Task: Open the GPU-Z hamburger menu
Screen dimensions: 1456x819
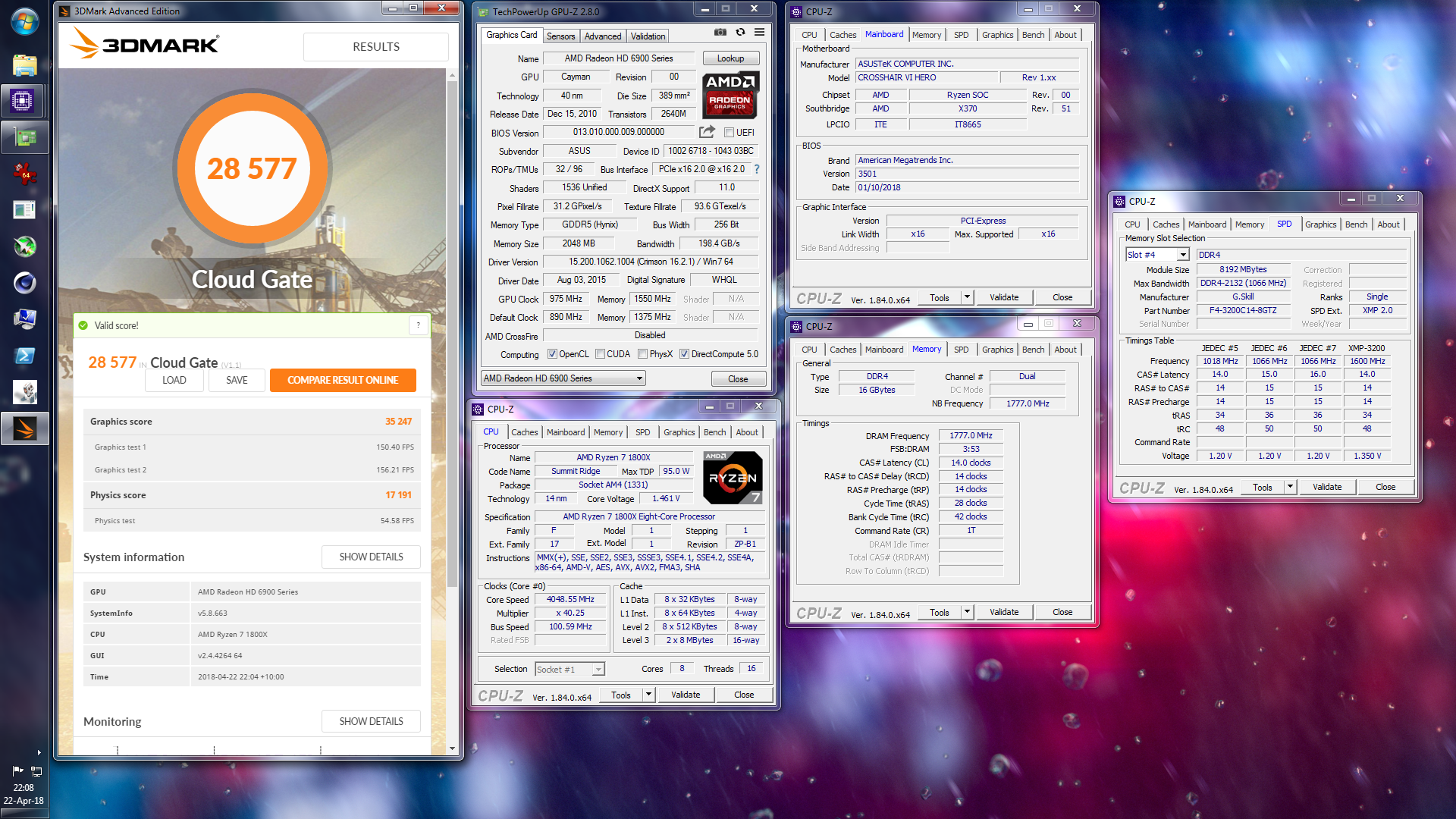Action: pyautogui.click(x=759, y=33)
